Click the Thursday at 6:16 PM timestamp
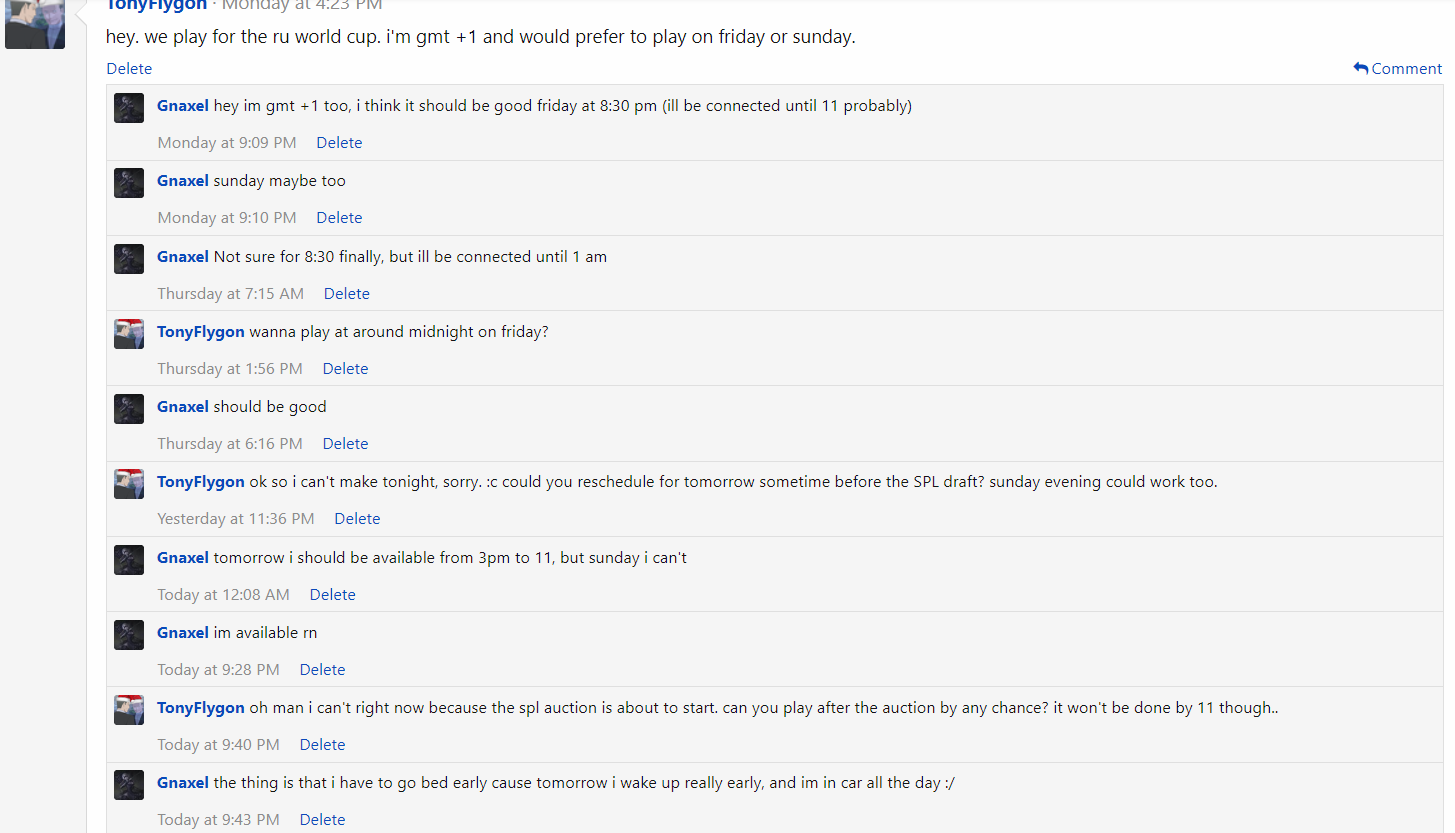 pos(230,444)
